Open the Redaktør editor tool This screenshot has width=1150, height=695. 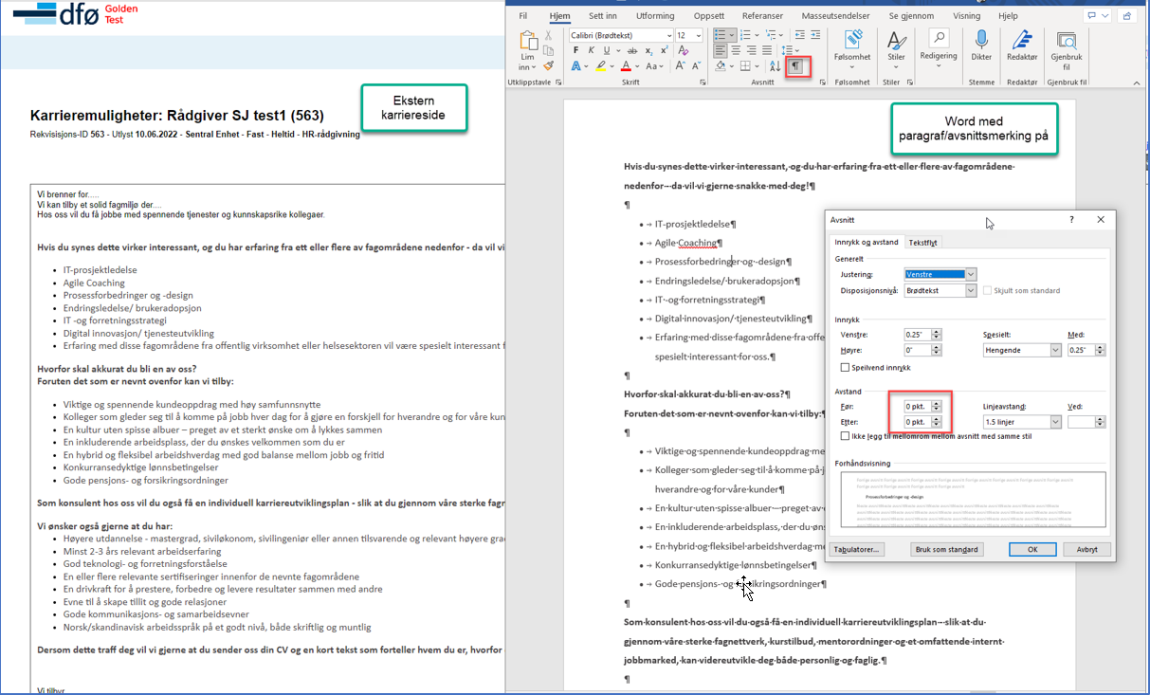coord(1022,45)
